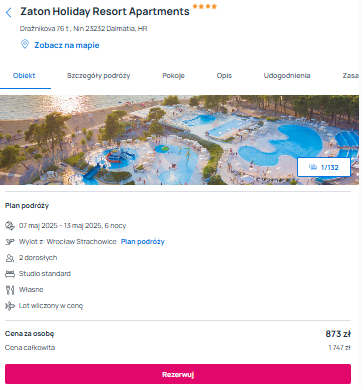The width and height of the screenshot is (364, 390).
Task: Click the cutlery icon beside Własne
Action: [10, 290]
